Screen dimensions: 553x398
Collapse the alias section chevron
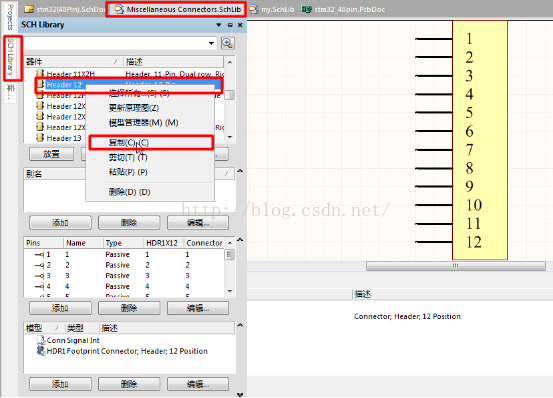click(240, 171)
